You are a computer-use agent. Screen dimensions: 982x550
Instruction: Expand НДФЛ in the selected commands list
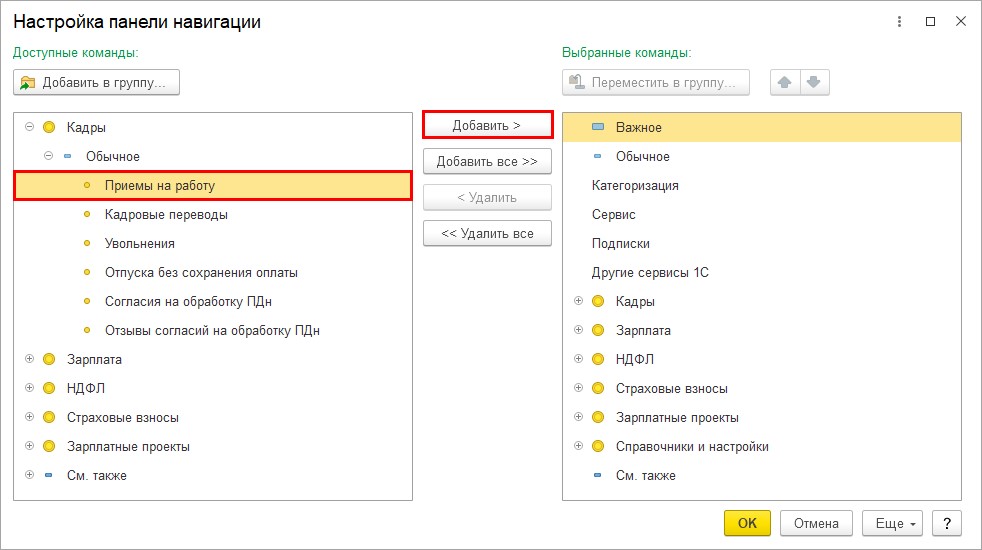(578, 360)
